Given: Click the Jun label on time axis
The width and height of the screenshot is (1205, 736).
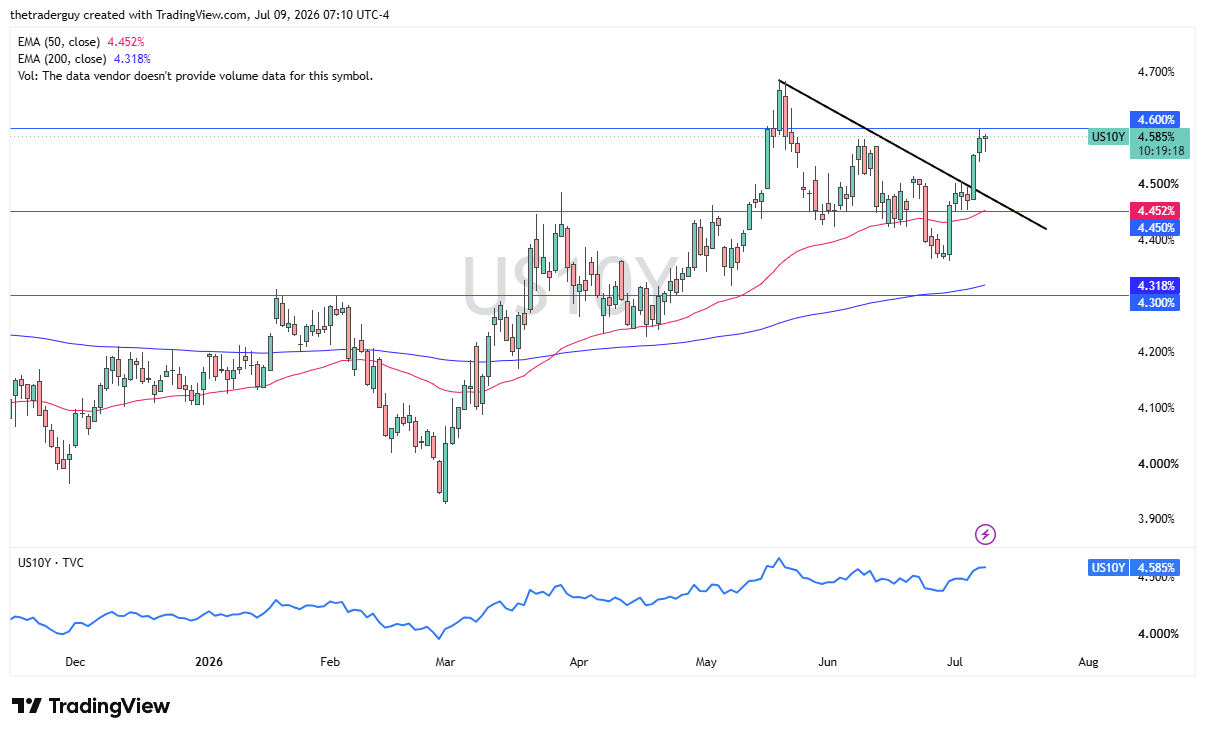Looking at the screenshot, I should [x=828, y=662].
